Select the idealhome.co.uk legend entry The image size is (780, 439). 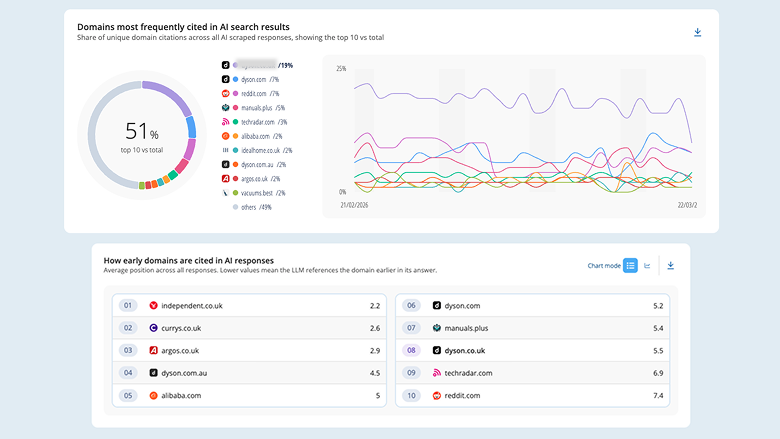click(x=257, y=150)
